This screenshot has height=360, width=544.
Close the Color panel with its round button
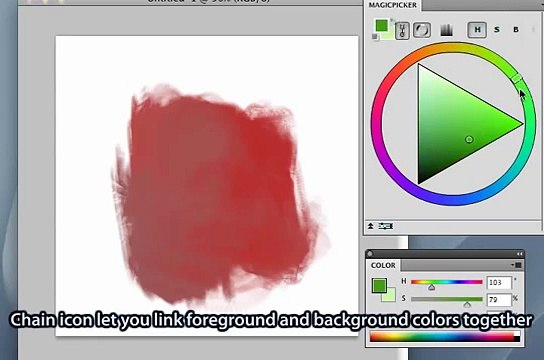click(370, 254)
